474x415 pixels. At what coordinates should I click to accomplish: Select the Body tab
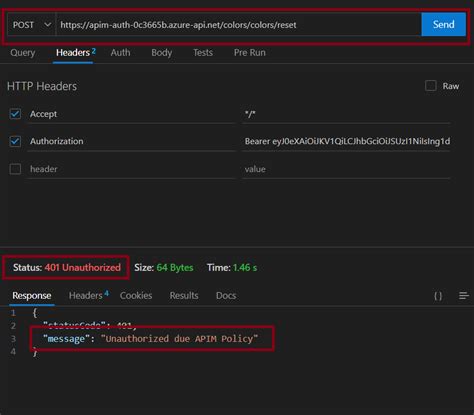click(x=161, y=53)
